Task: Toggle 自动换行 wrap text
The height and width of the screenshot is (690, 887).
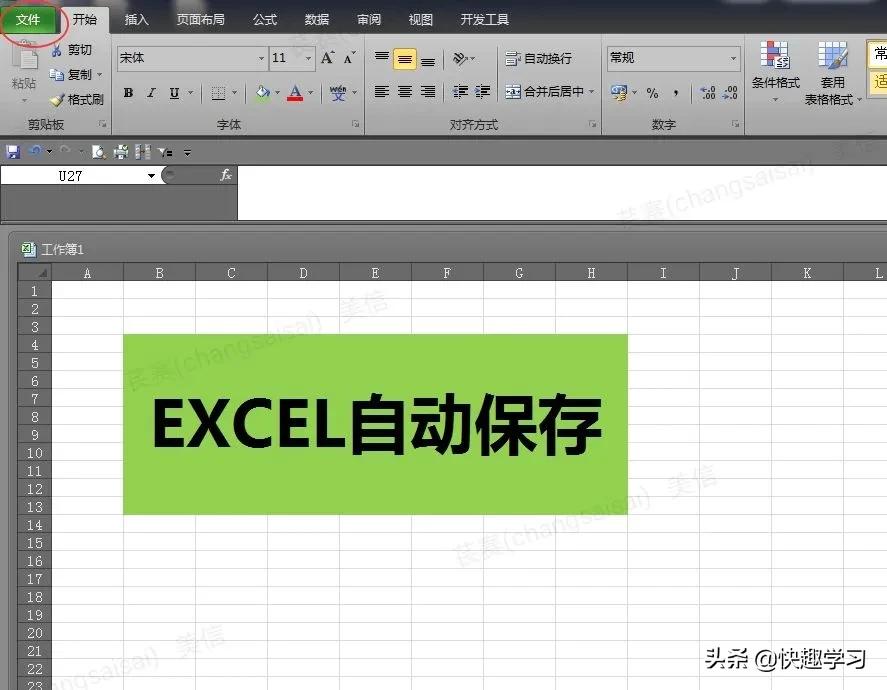Action: [x=539, y=58]
